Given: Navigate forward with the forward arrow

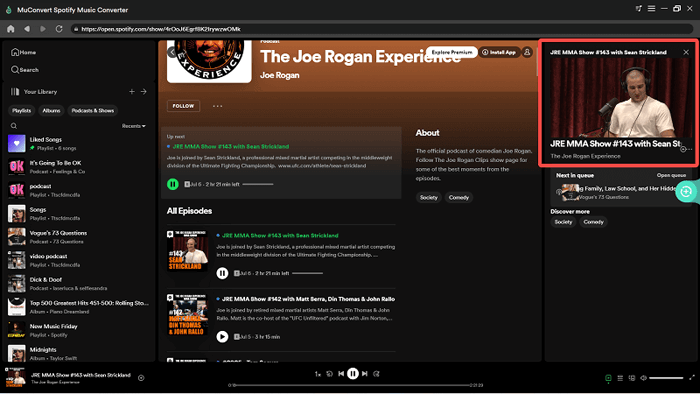Looking at the screenshot, I should click(x=43, y=29).
